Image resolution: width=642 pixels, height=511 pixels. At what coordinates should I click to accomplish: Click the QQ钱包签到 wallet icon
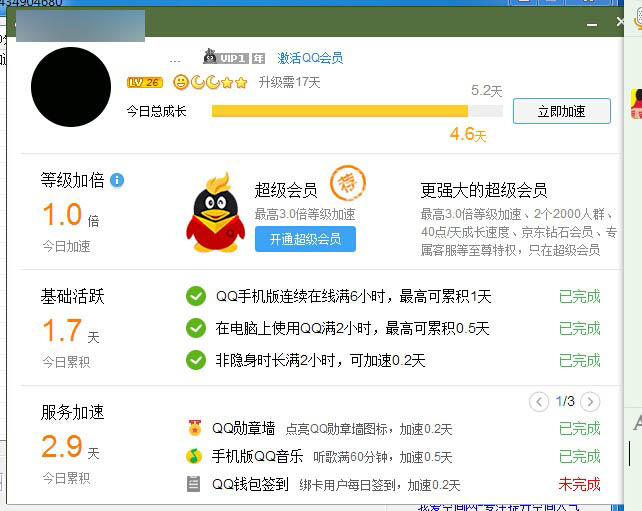click(x=193, y=484)
